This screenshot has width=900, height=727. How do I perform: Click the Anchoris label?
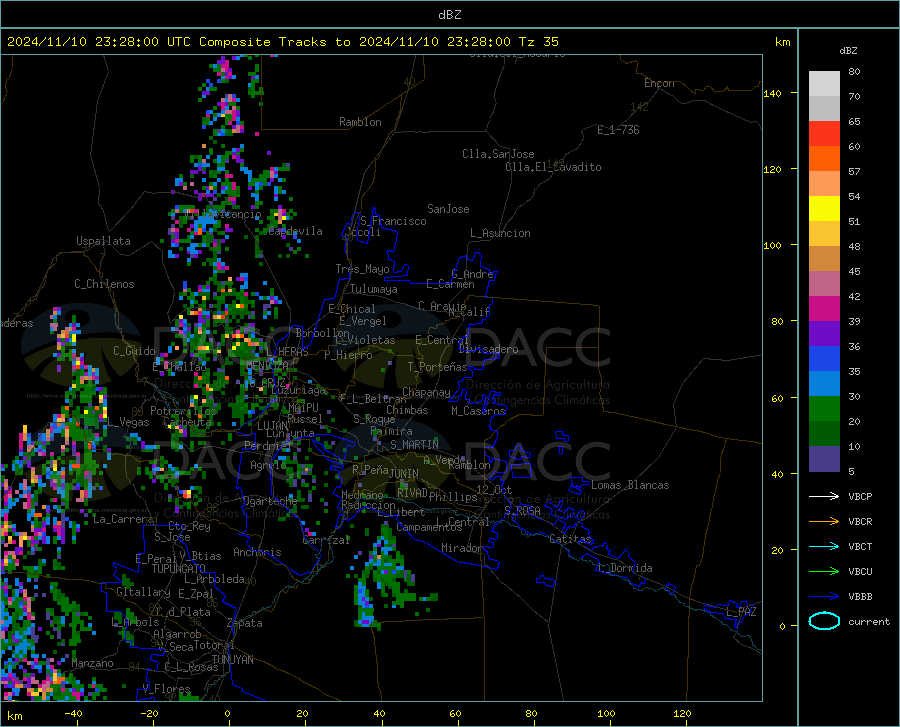click(x=257, y=552)
